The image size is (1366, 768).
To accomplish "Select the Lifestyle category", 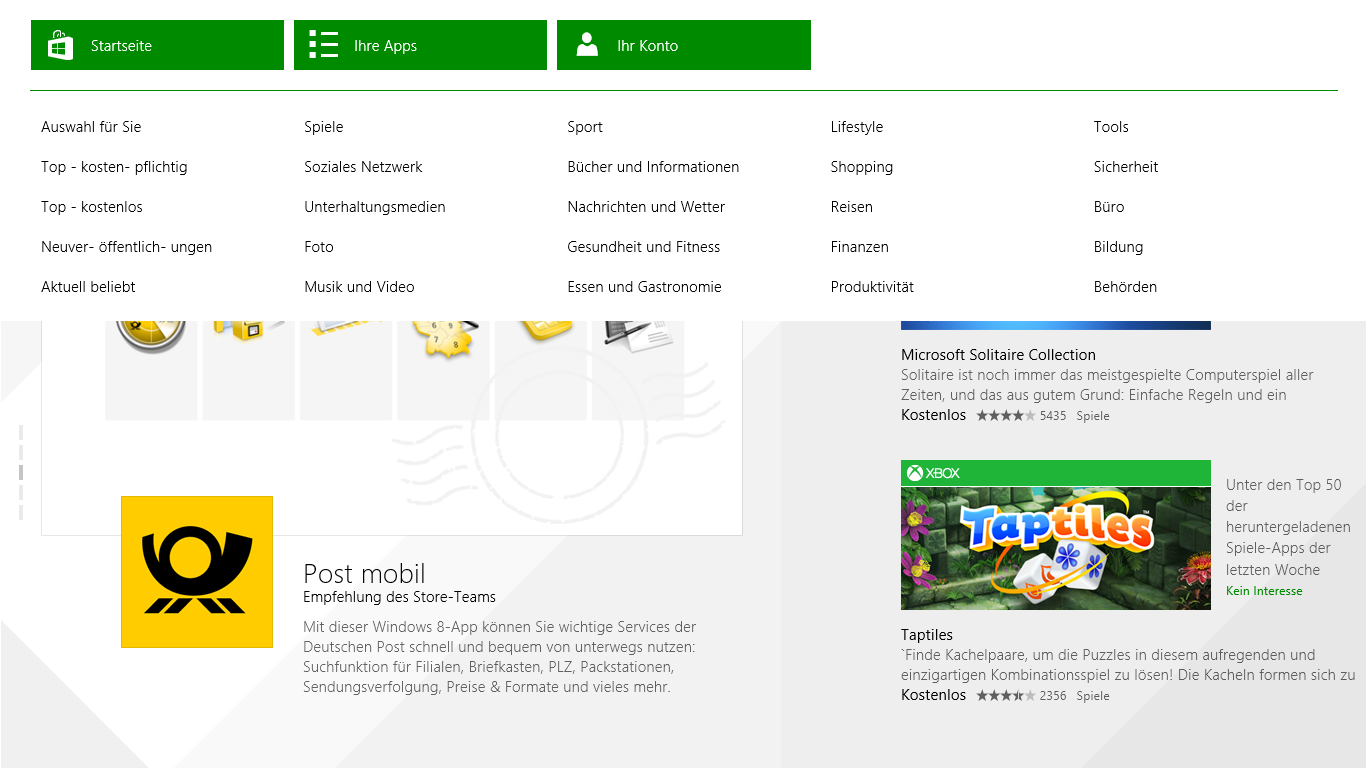I will [x=857, y=127].
